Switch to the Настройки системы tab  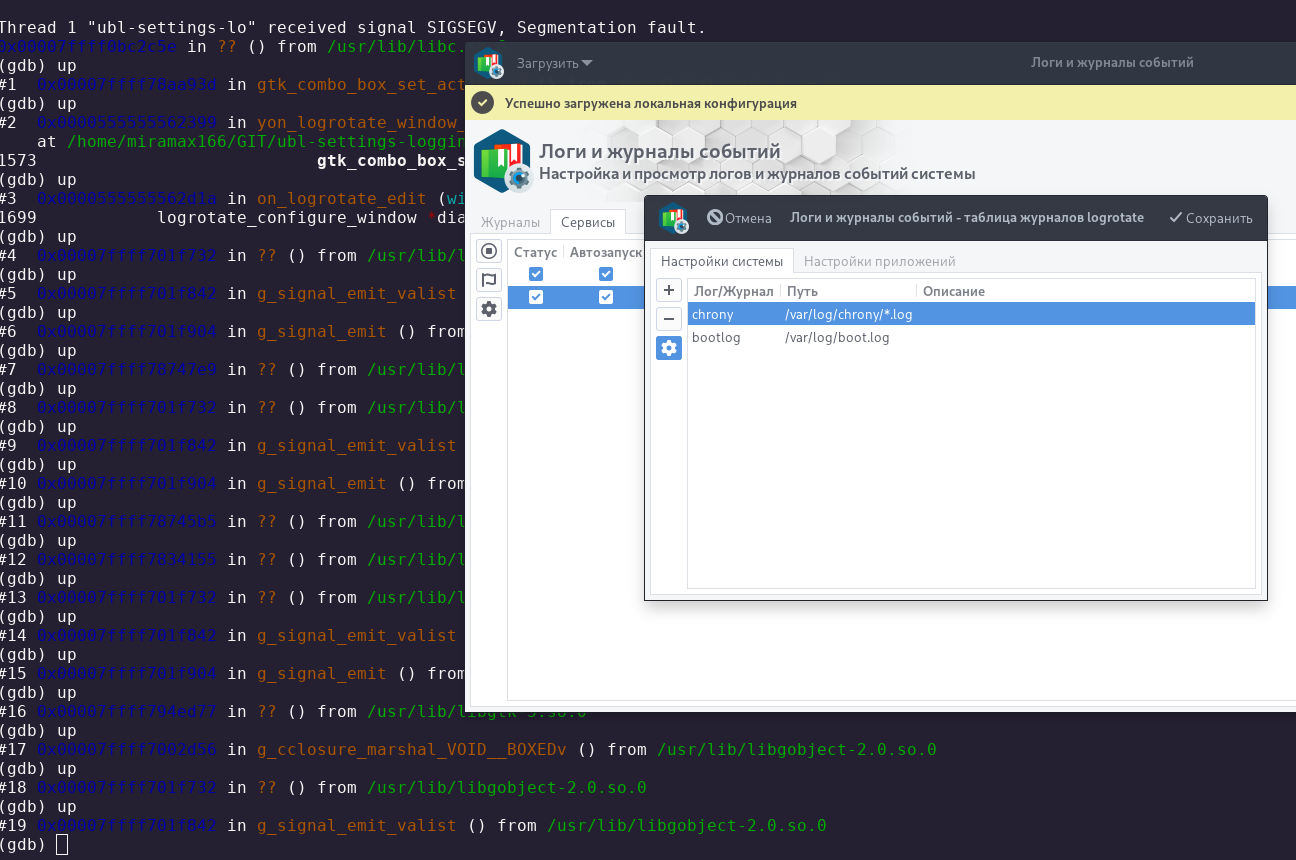click(722, 261)
